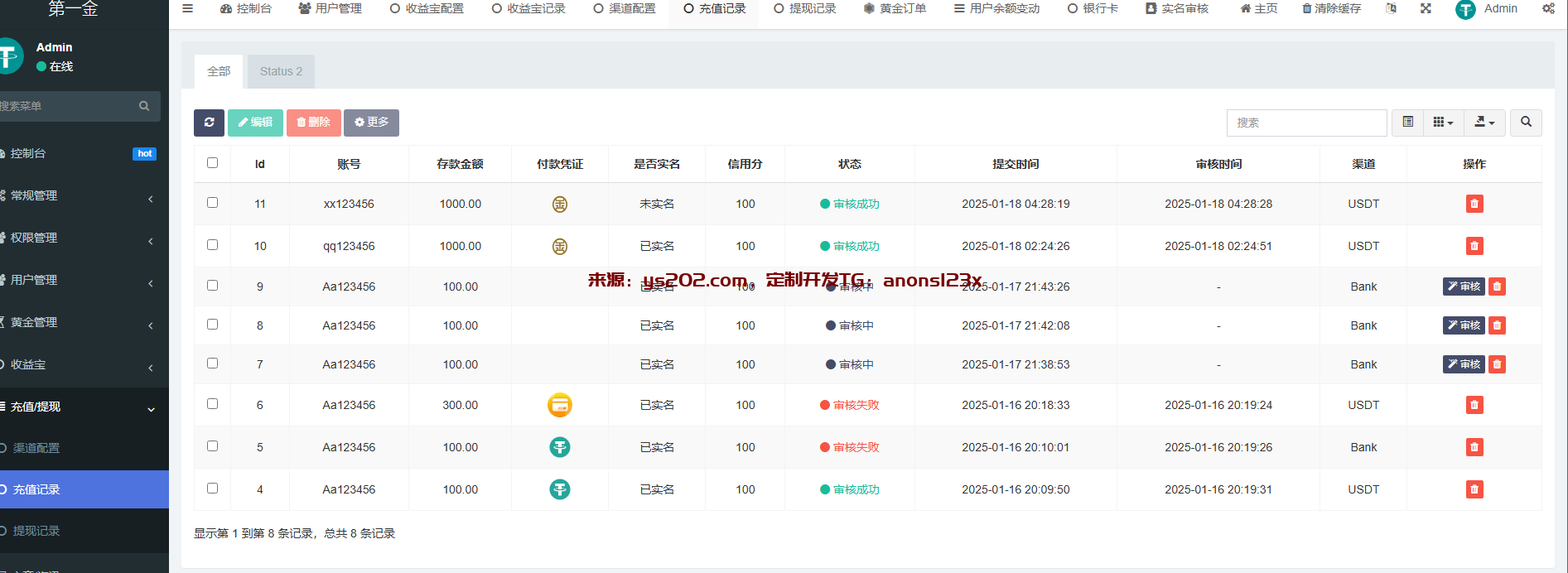
Task: Tick the checkbox for record 6
Action: click(x=213, y=404)
